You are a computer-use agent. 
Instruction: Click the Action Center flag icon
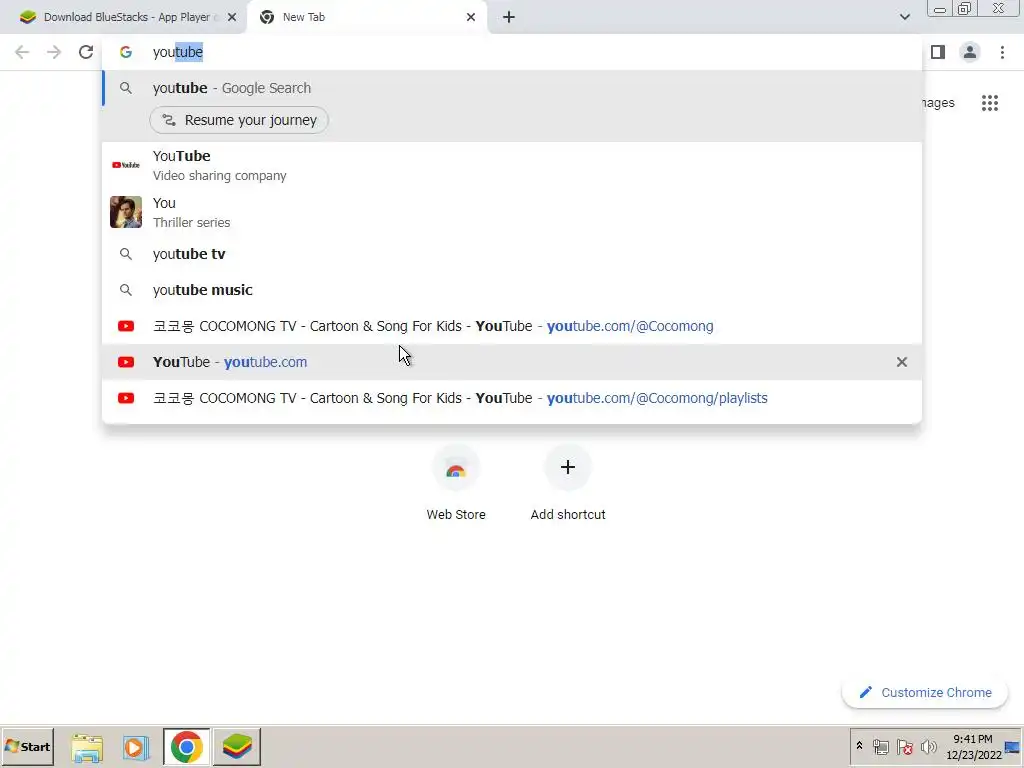pyautogui.click(x=904, y=746)
